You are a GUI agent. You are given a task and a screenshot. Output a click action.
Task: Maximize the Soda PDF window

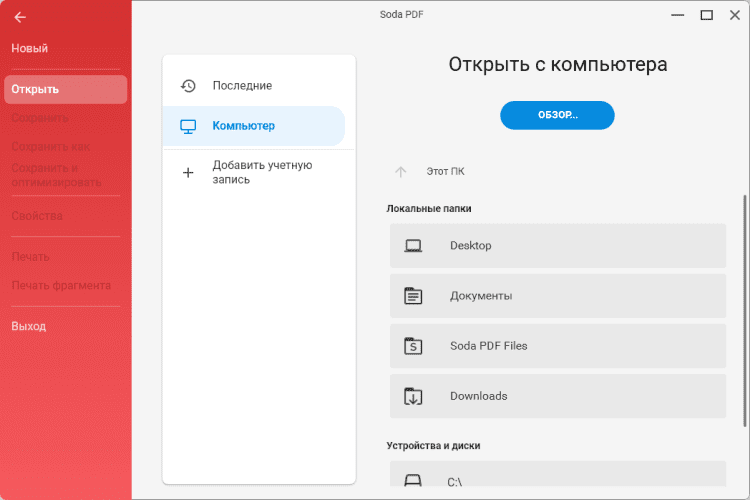[x=706, y=15]
